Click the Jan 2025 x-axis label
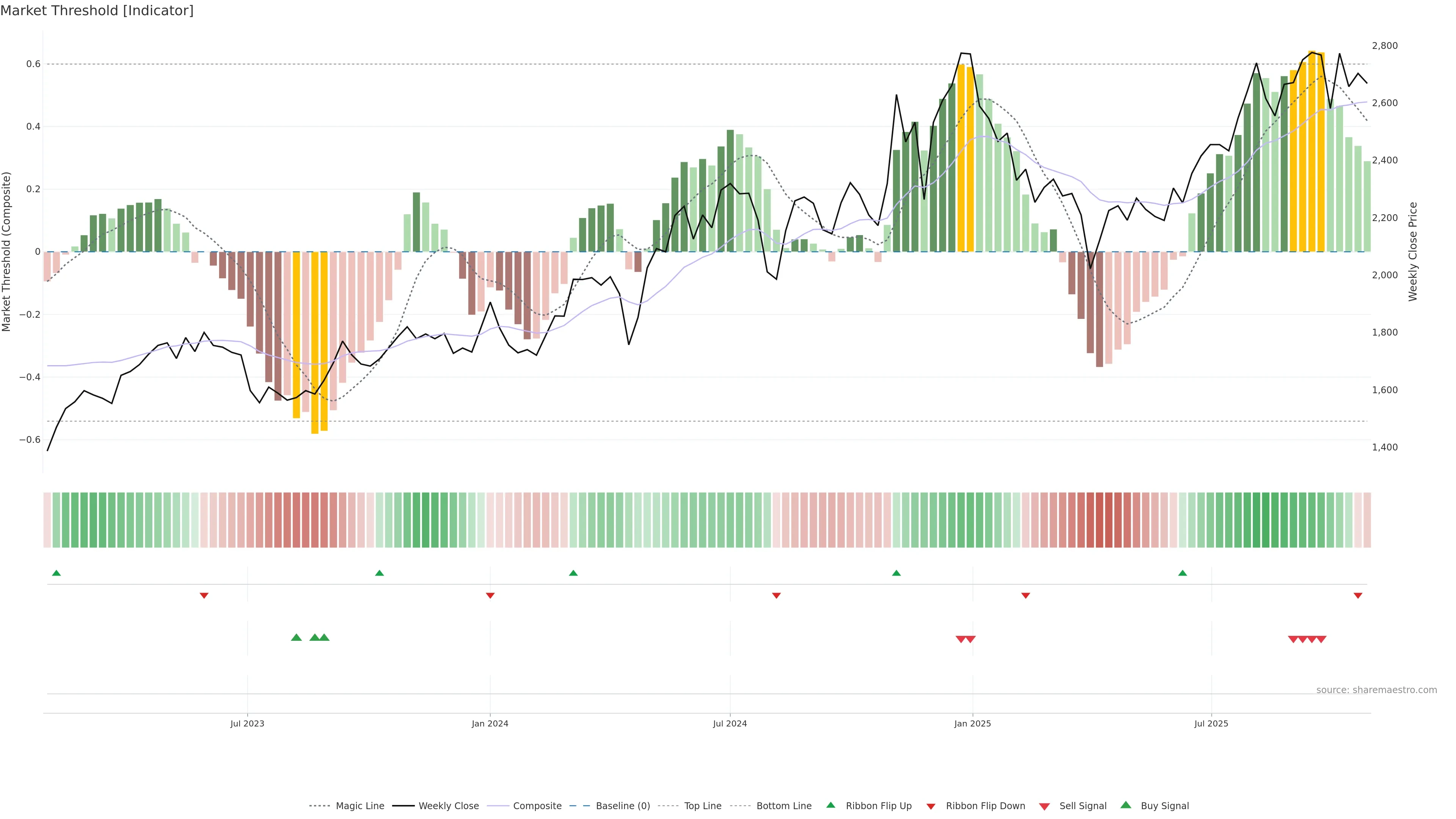Screen dimensions: 1456x819 click(972, 723)
